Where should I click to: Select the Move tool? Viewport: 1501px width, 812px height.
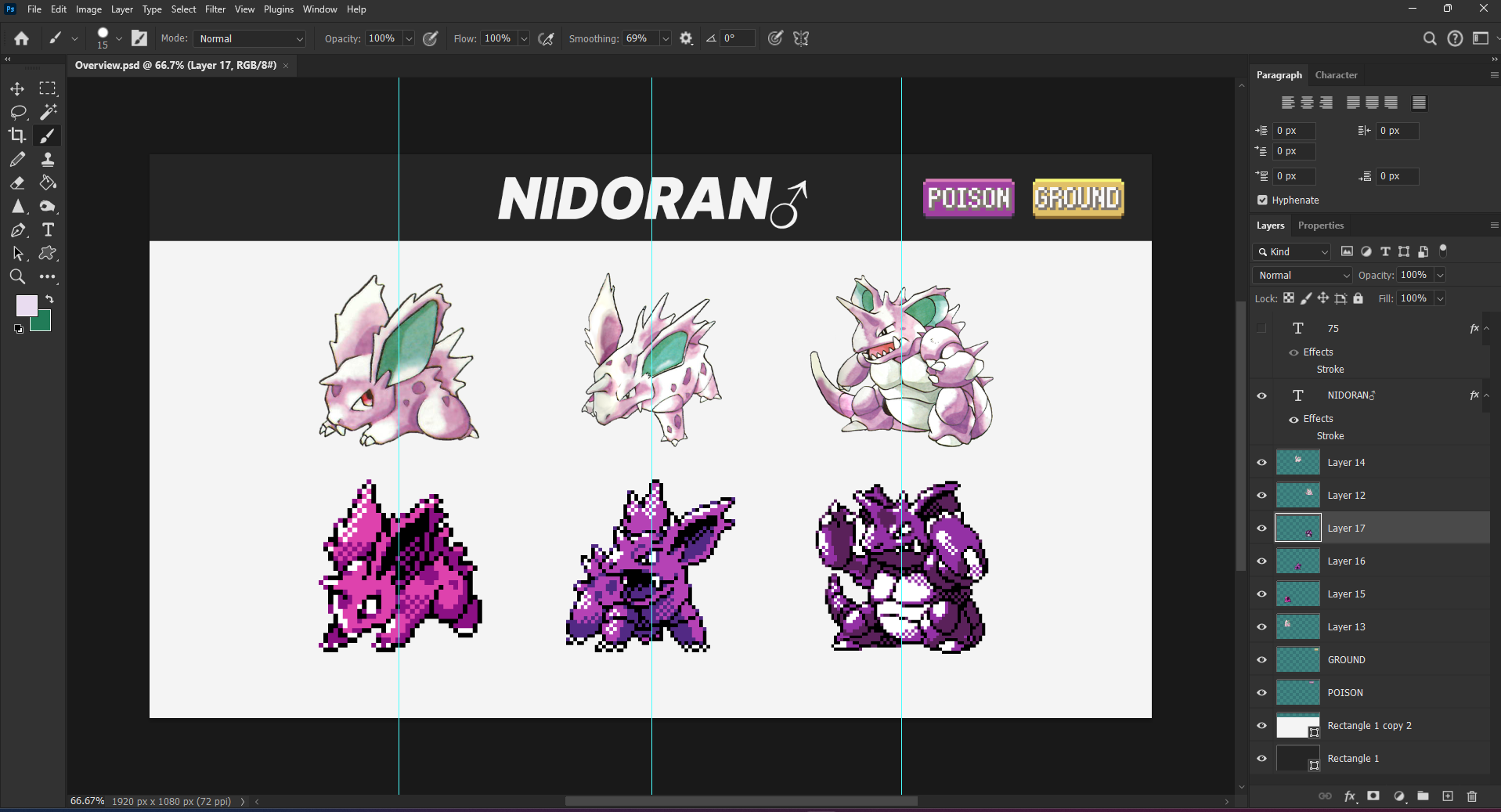coord(17,88)
